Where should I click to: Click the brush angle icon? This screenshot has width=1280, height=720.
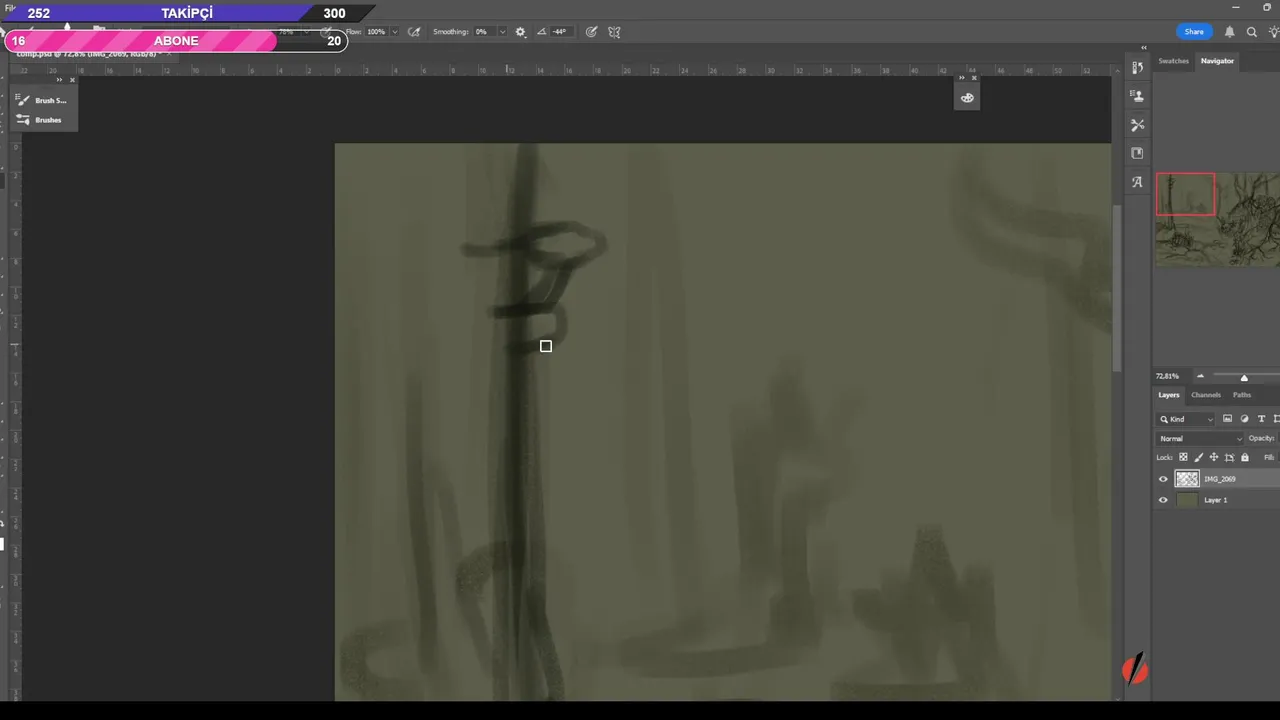pyautogui.click(x=542, y=32)
